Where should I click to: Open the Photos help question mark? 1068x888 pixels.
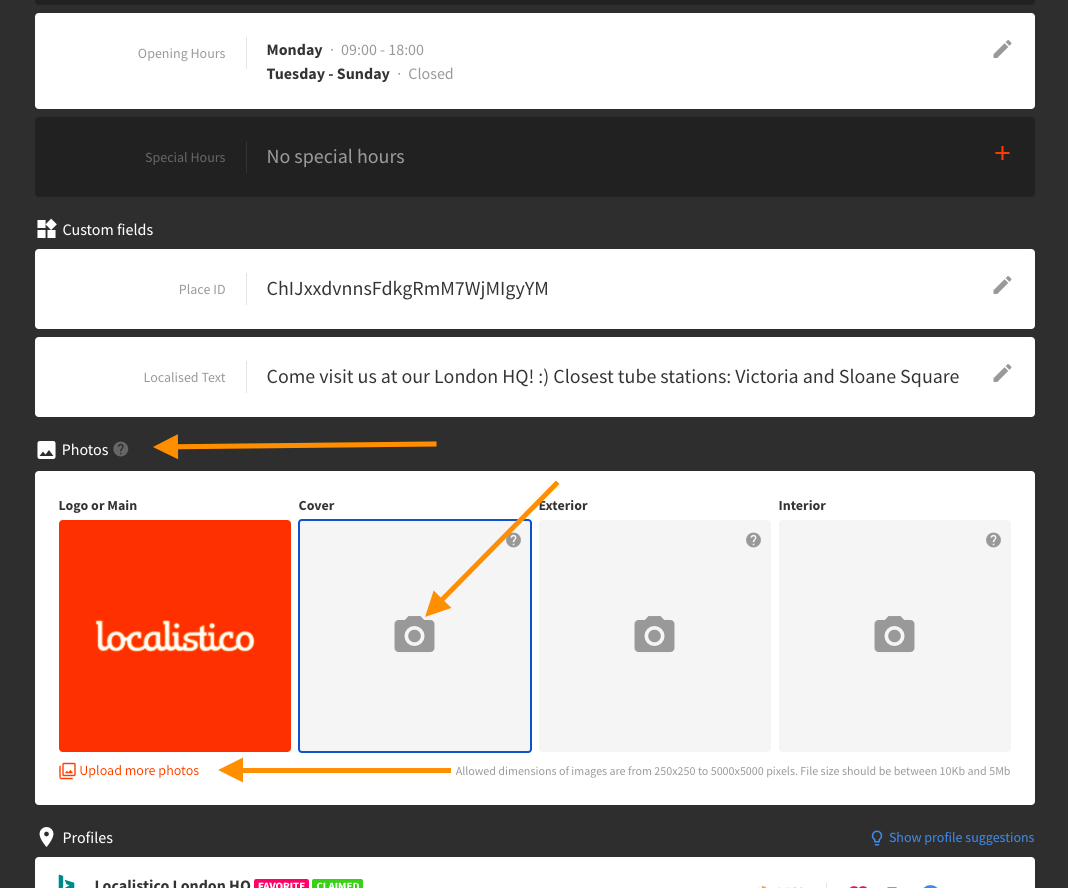(121, 449)
